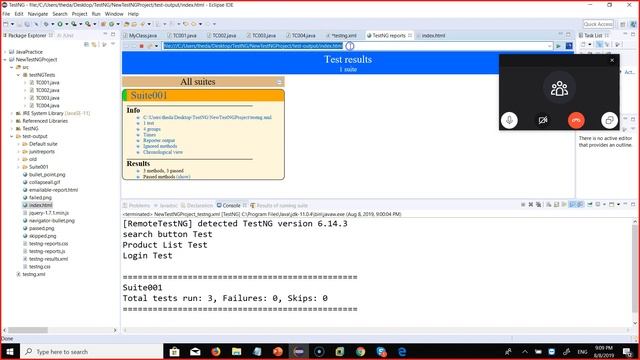Image resolution: width=640 pixels, height=360 pixels.
Task: Collapse the NewTestNGProject tree node
Action: coord(5,60)
